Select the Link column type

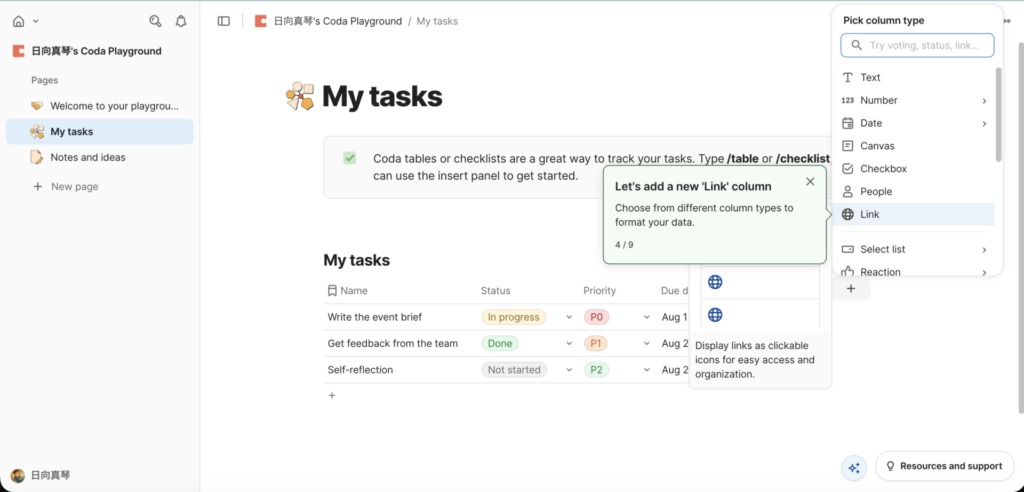pyautogui.click(x=870, y=214)
